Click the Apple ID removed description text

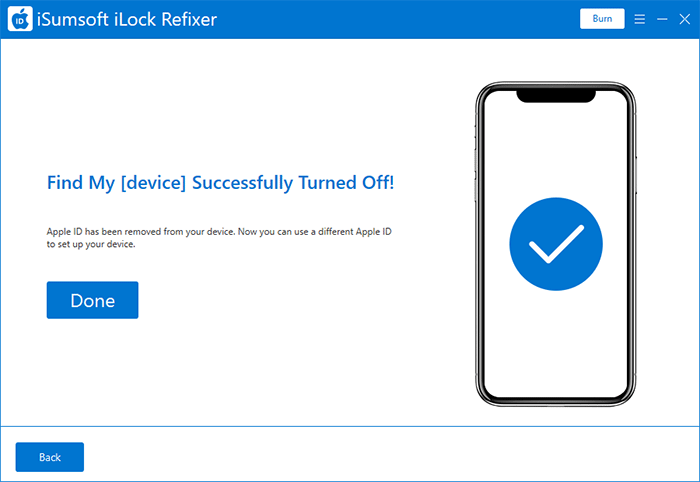219,238
